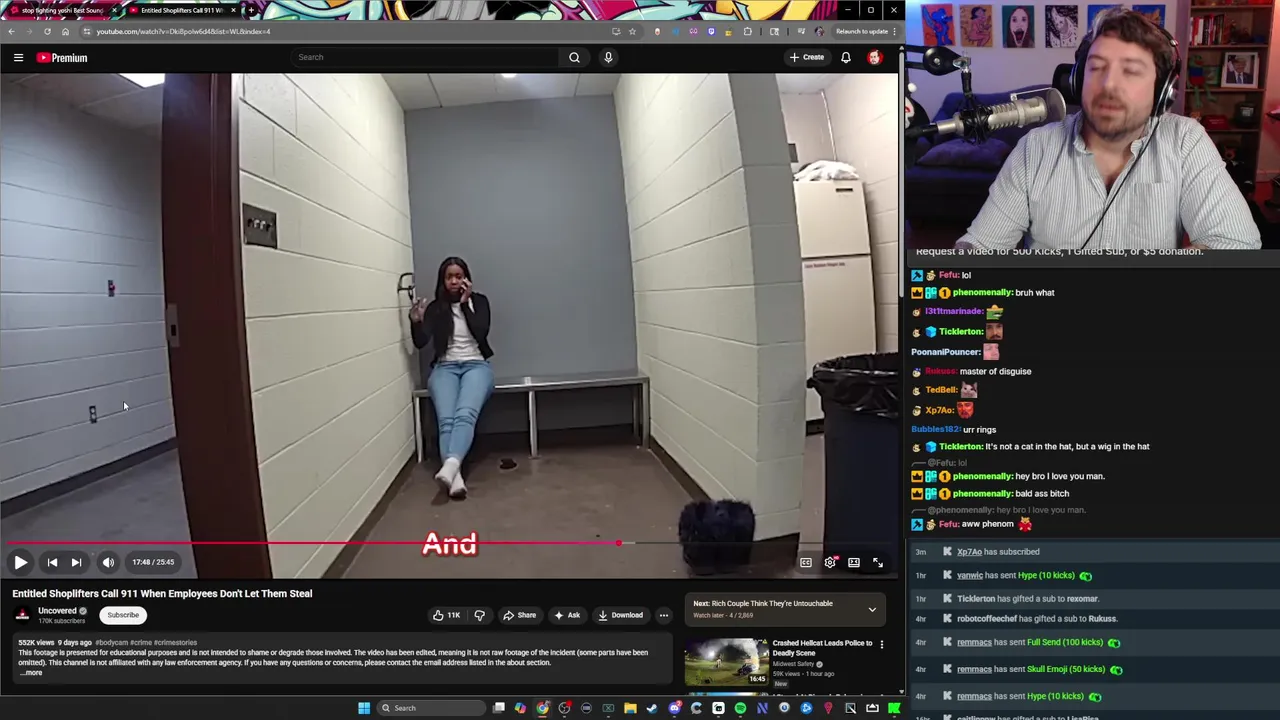Click Rukuss name beside 'master of disguise'

coord(940,372)
